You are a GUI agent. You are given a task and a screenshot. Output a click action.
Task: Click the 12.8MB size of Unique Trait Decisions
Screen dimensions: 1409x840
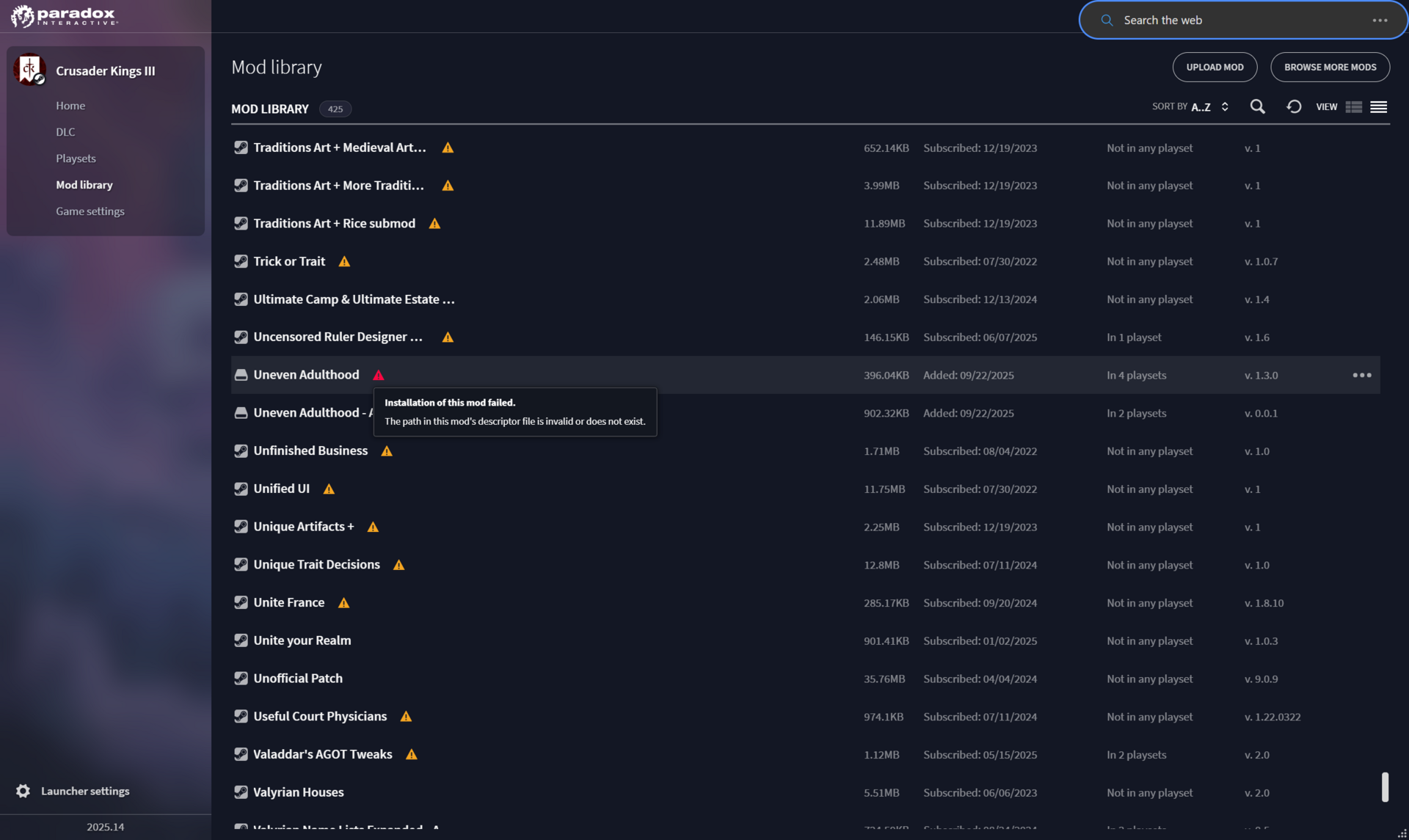[x=881, y=565]
